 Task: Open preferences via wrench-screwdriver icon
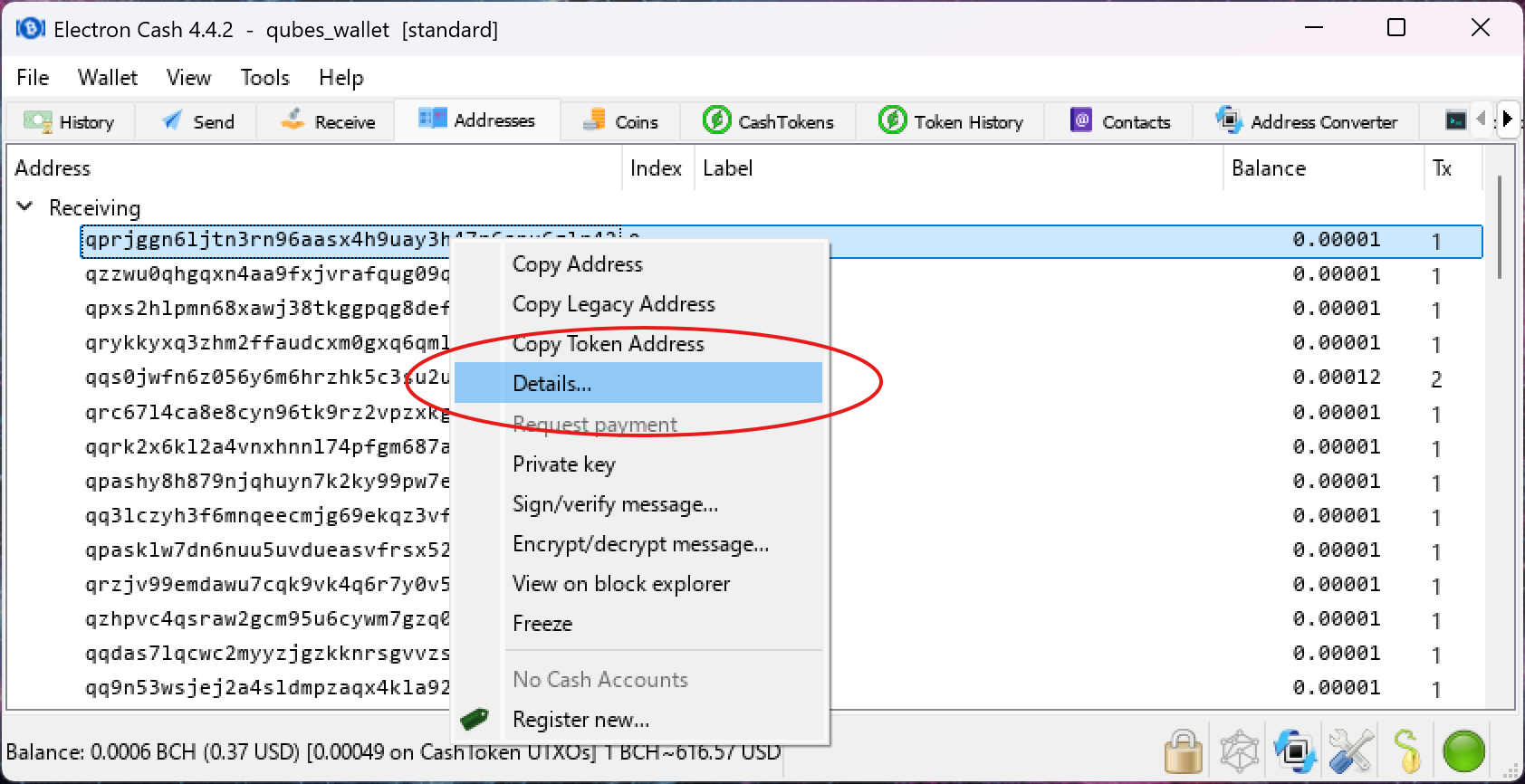1351,751
